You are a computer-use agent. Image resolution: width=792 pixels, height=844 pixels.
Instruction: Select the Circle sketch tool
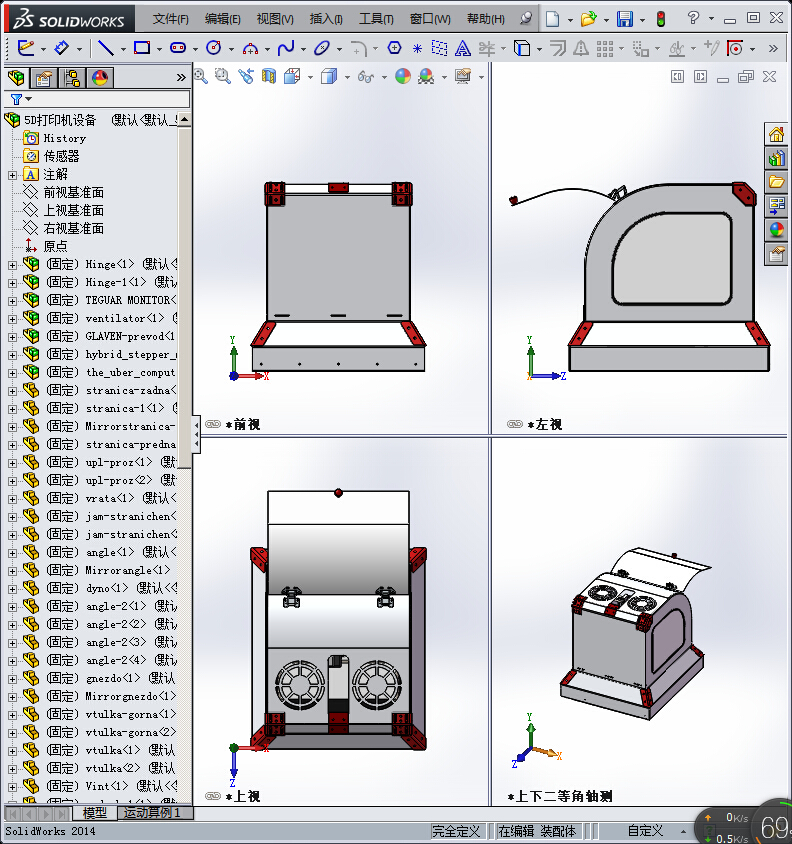(214, 48)
